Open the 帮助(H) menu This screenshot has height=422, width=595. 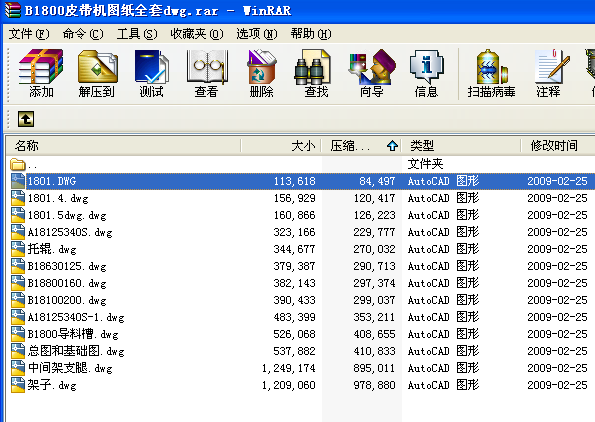click(x=311, y=34)
